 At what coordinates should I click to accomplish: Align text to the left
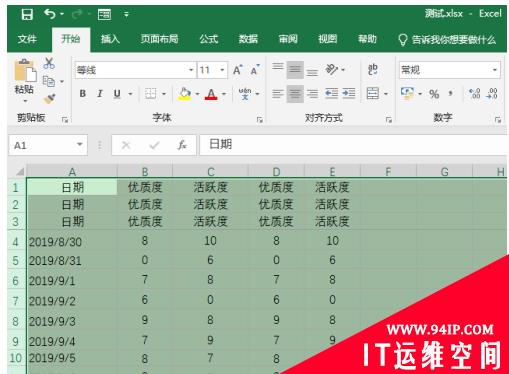click(278, 94)
